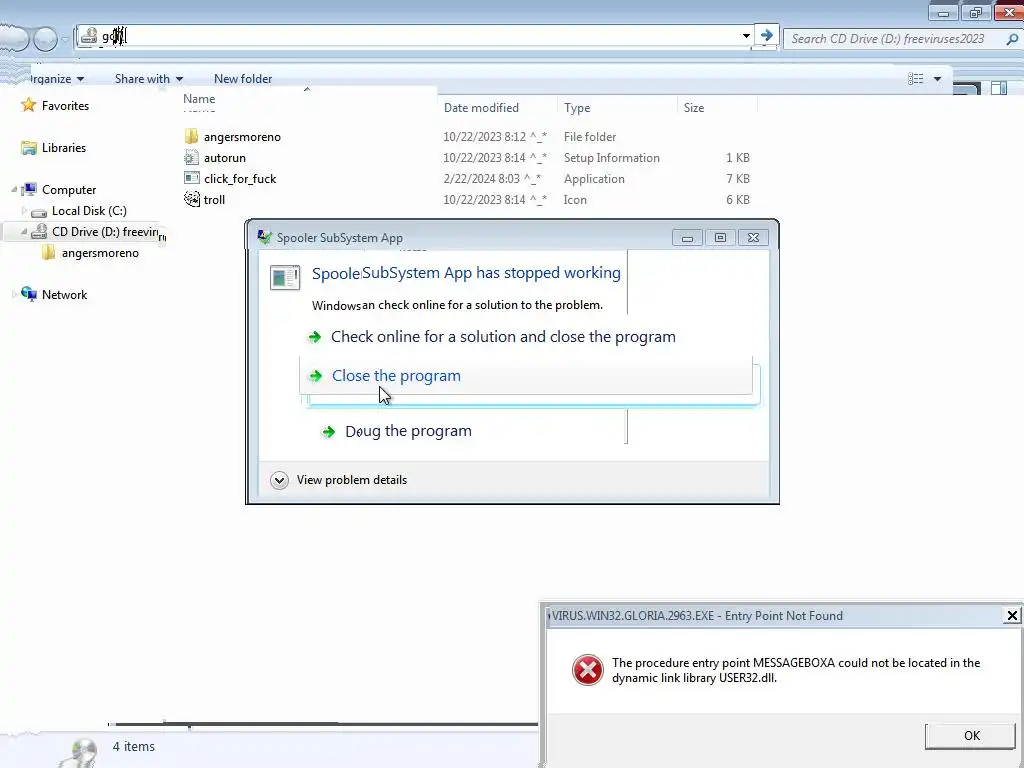Click green arrow beside Check online option
This screenshot has height=768, width=1024.
coord(315,337)
